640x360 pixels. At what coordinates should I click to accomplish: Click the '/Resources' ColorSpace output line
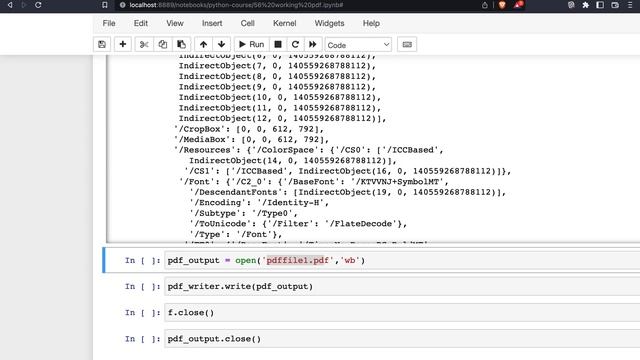pos(308,150)
